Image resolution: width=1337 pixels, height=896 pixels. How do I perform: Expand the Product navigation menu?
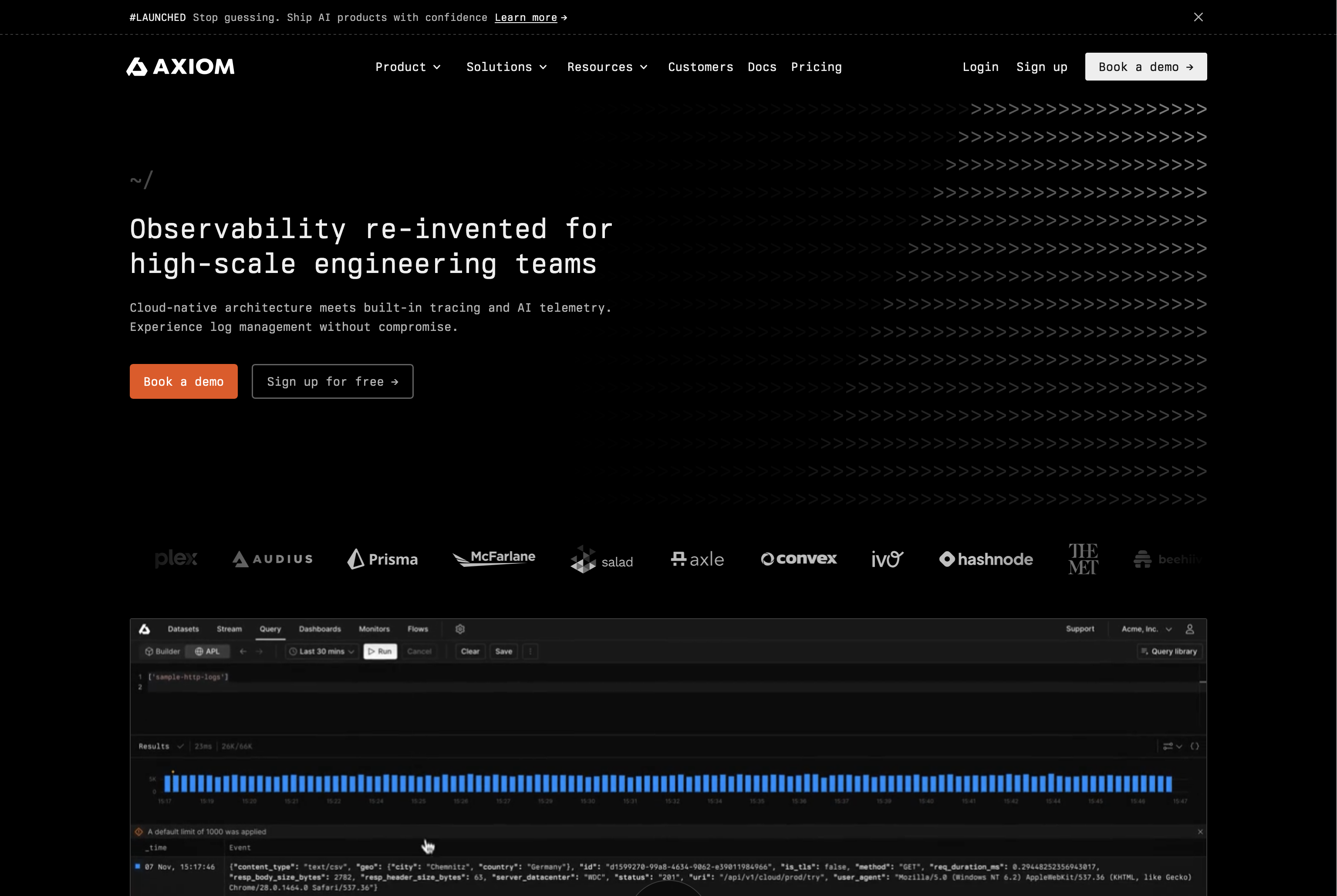[x=408, y=67]
